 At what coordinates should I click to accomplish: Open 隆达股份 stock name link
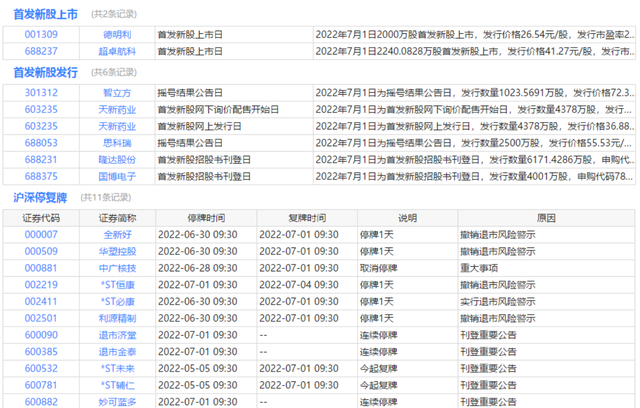coord(117,160)
